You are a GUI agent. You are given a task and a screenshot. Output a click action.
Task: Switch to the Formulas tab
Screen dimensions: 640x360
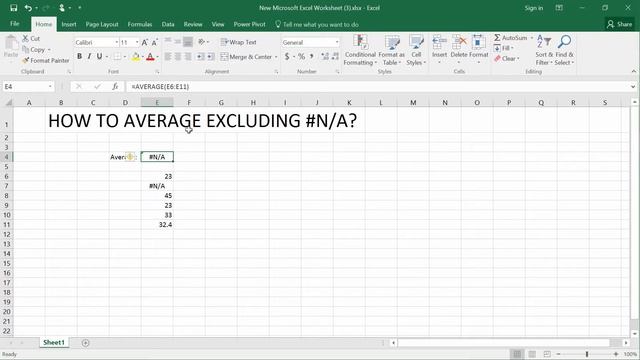click(x=140, y=24)
